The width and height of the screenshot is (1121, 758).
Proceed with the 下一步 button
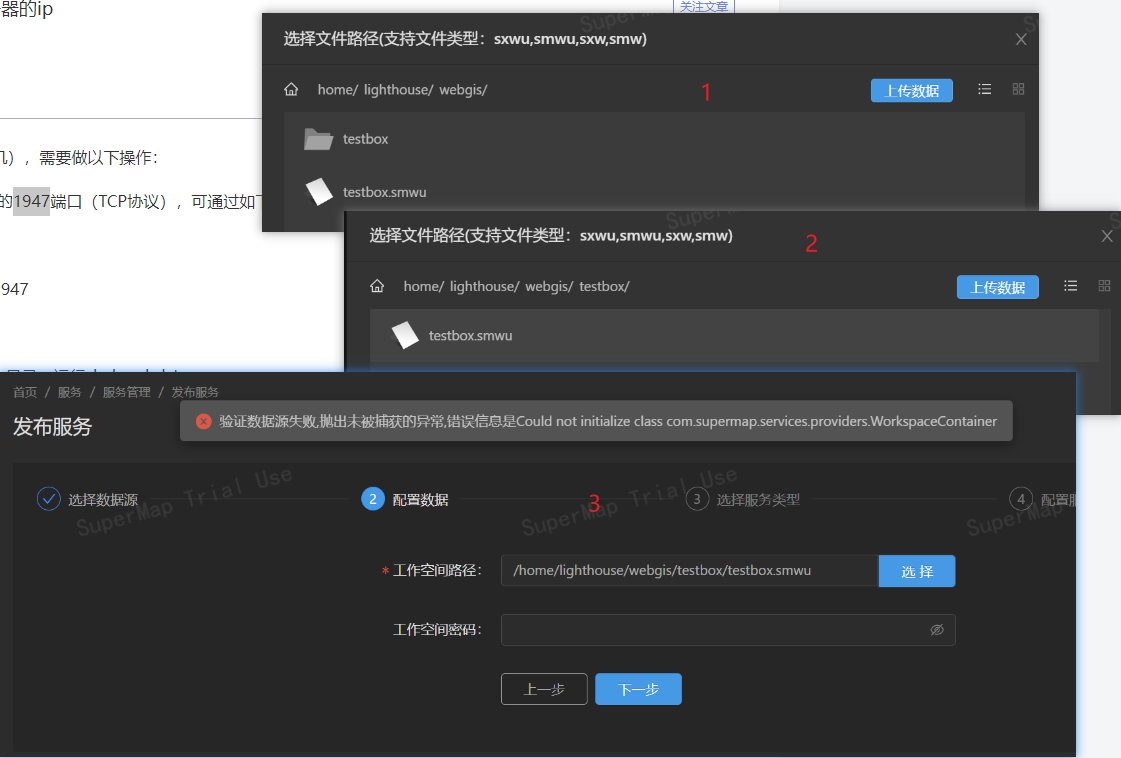(638, 689)
